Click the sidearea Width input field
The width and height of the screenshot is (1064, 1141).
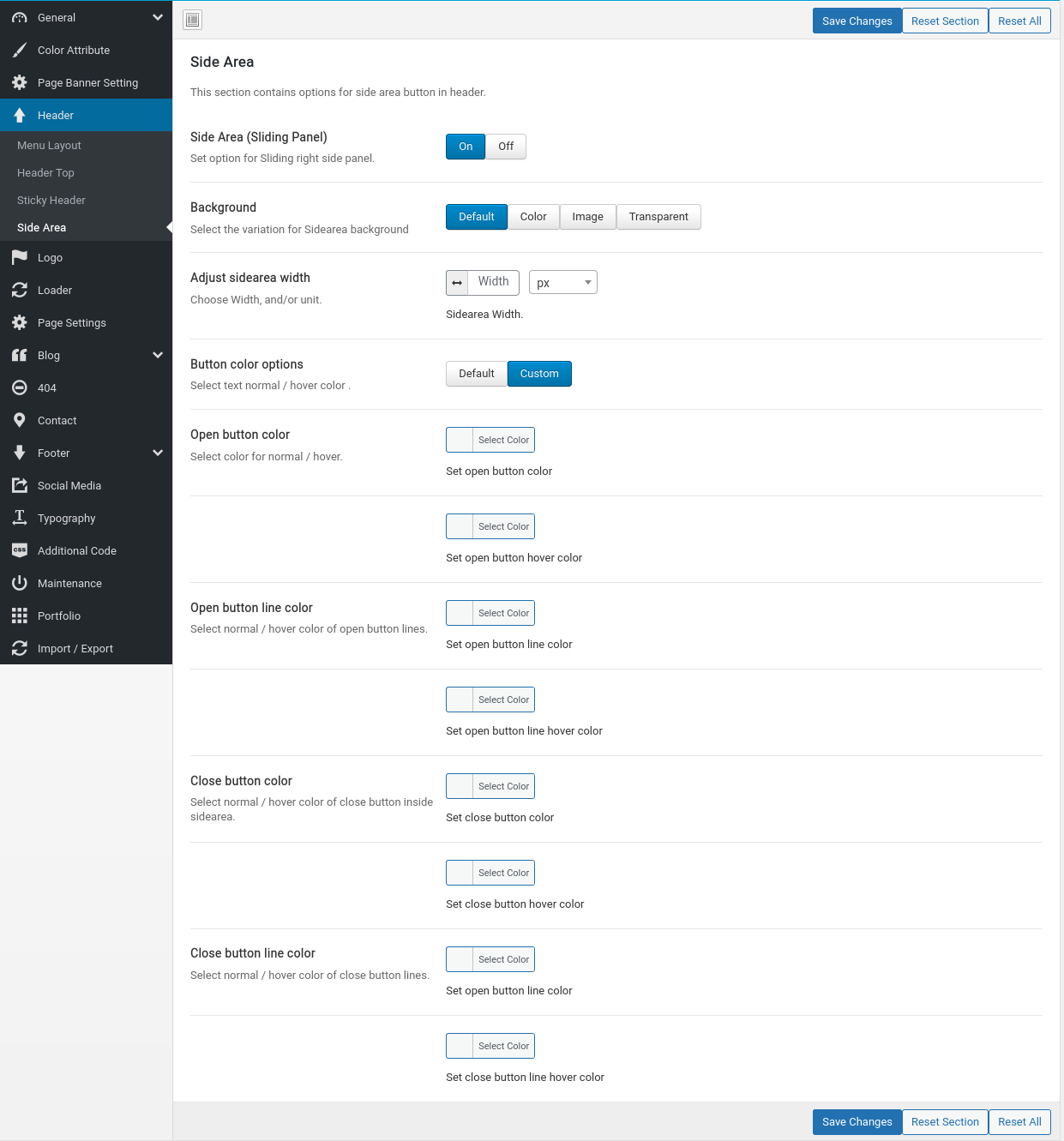point(494,282)
